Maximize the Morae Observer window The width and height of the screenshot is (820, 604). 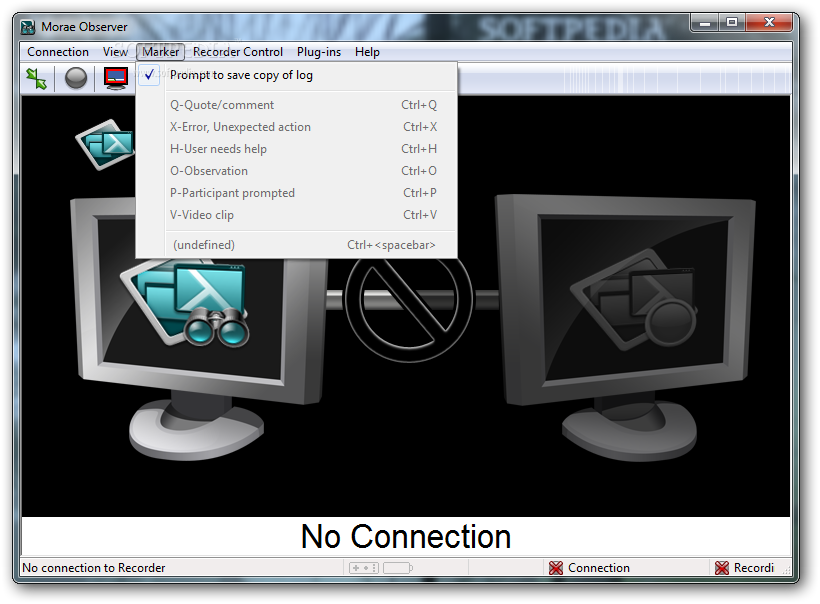tap(732, 22)
